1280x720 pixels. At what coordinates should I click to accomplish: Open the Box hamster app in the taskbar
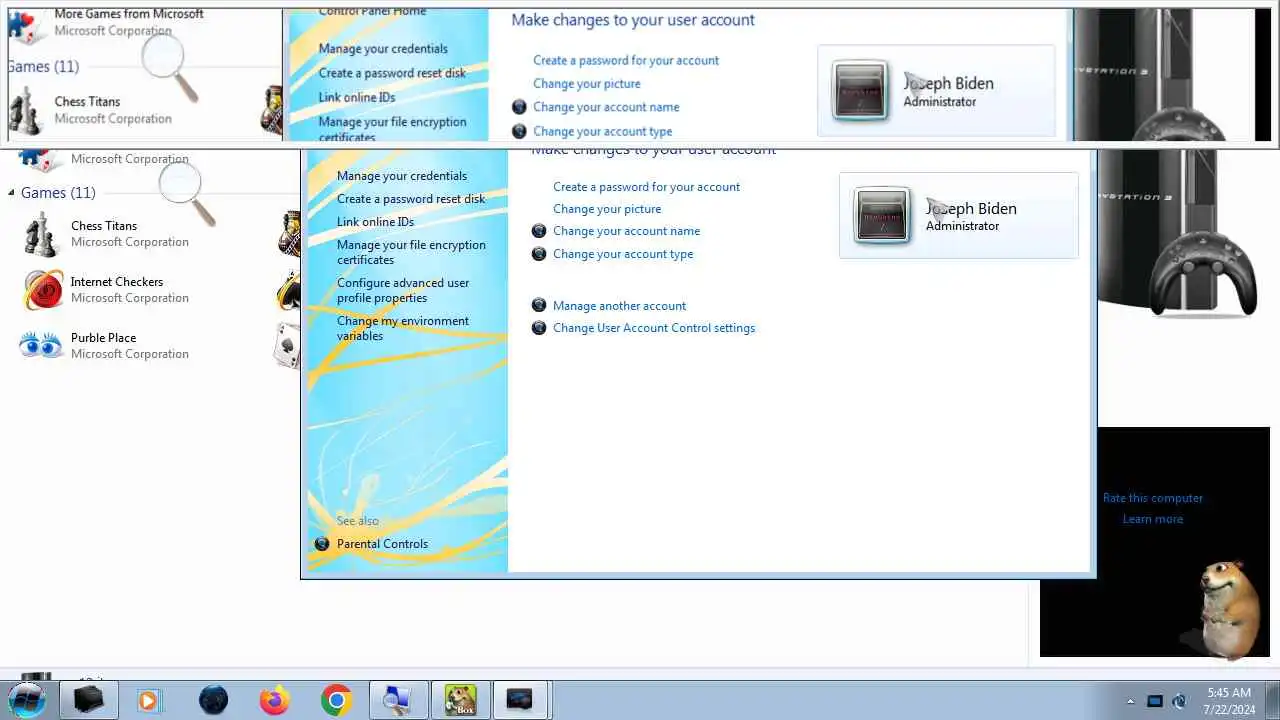click(461, 700)
